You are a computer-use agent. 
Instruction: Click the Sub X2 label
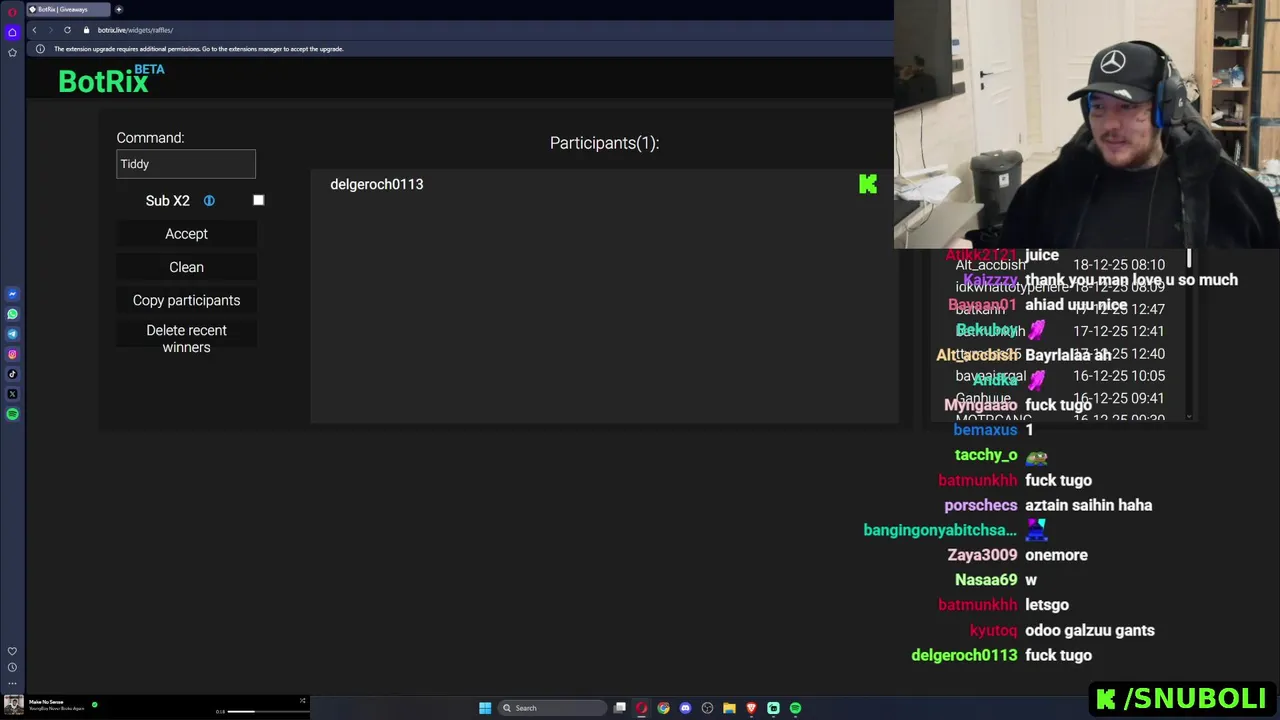pos(167,201)
